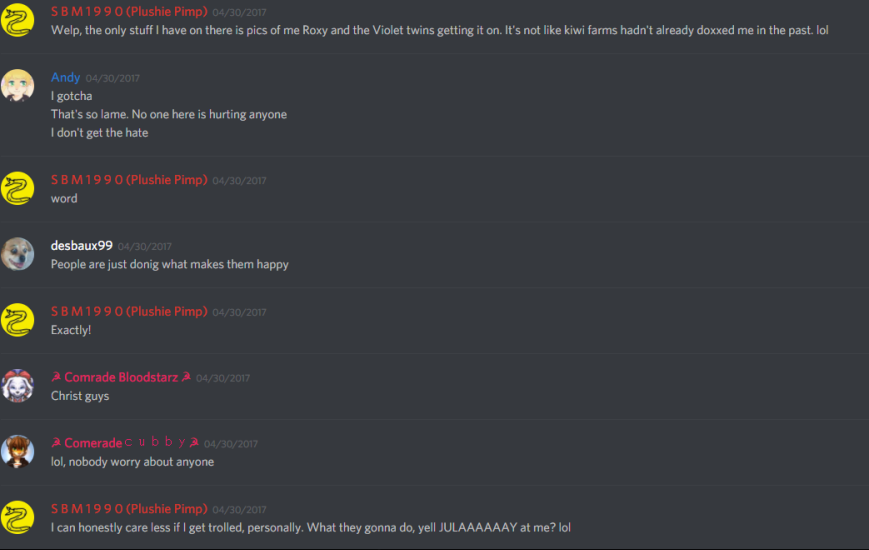Click SBM1990 username above 'word'
Image resolution: width=869 pixels, height=550 pixels.
(x=129, y=180)
